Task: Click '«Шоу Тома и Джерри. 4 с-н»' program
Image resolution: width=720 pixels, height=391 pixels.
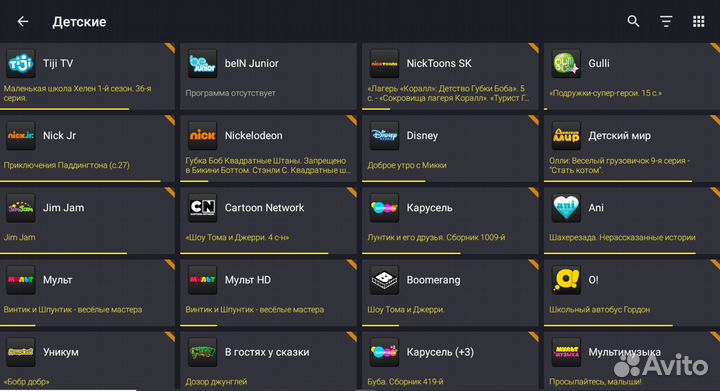Action: (x=237, y=237)
